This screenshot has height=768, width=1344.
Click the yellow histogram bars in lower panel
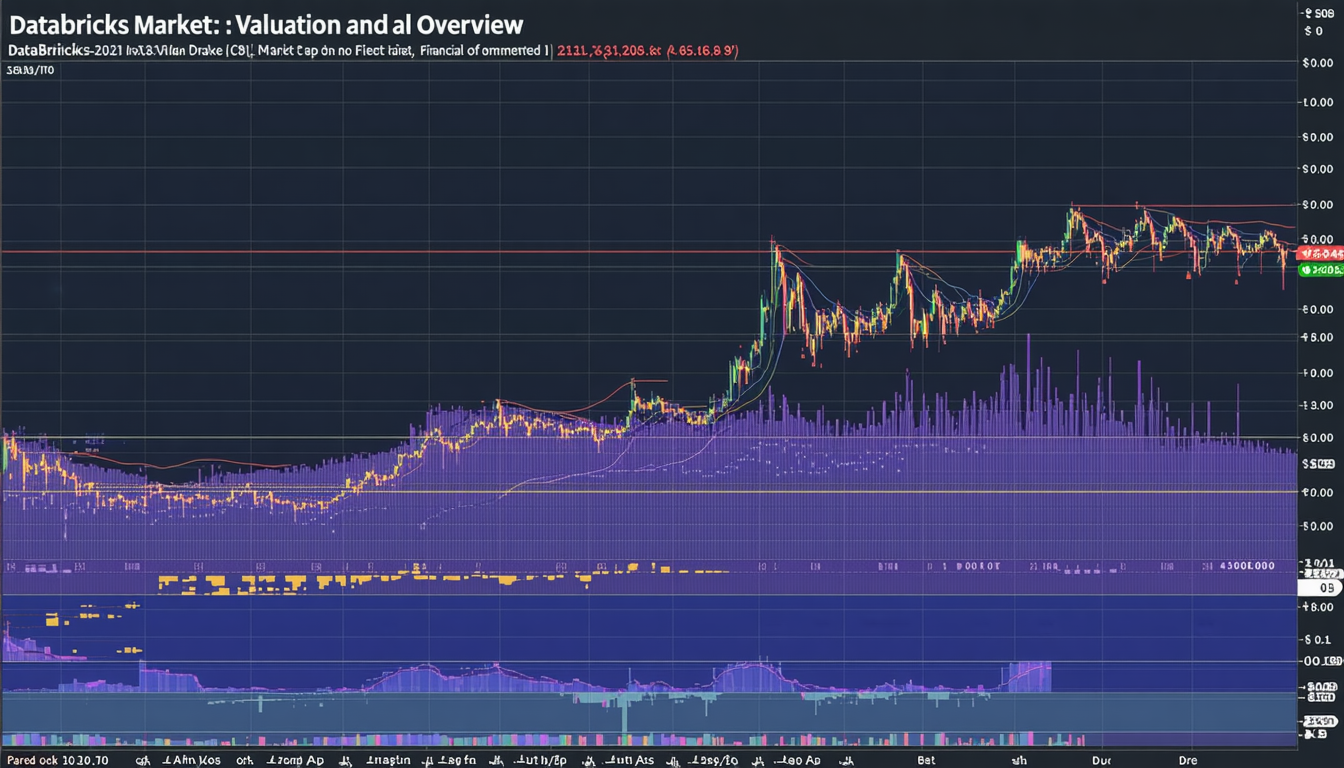(300, 580)
